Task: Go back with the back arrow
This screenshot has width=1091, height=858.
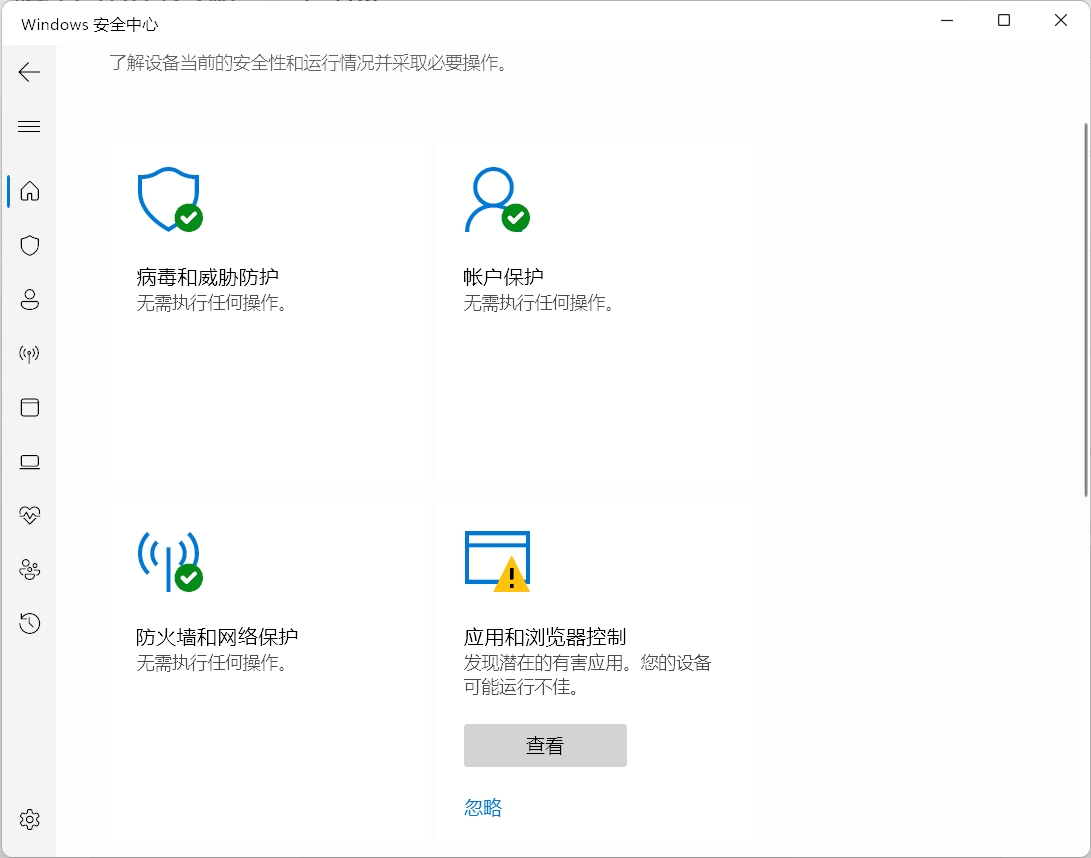Action: click(x=29, y=72)
